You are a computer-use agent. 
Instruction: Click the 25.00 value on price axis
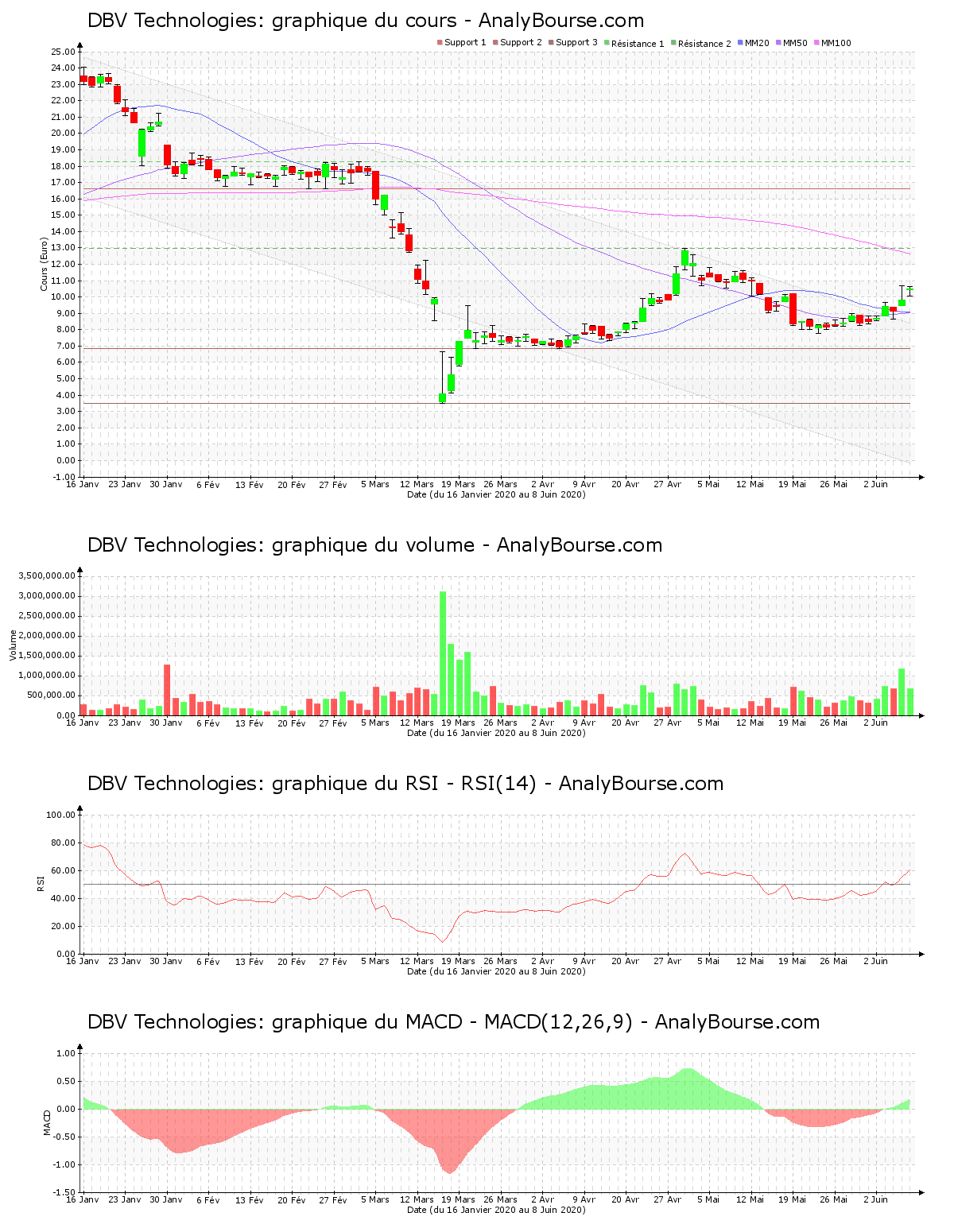63,52
